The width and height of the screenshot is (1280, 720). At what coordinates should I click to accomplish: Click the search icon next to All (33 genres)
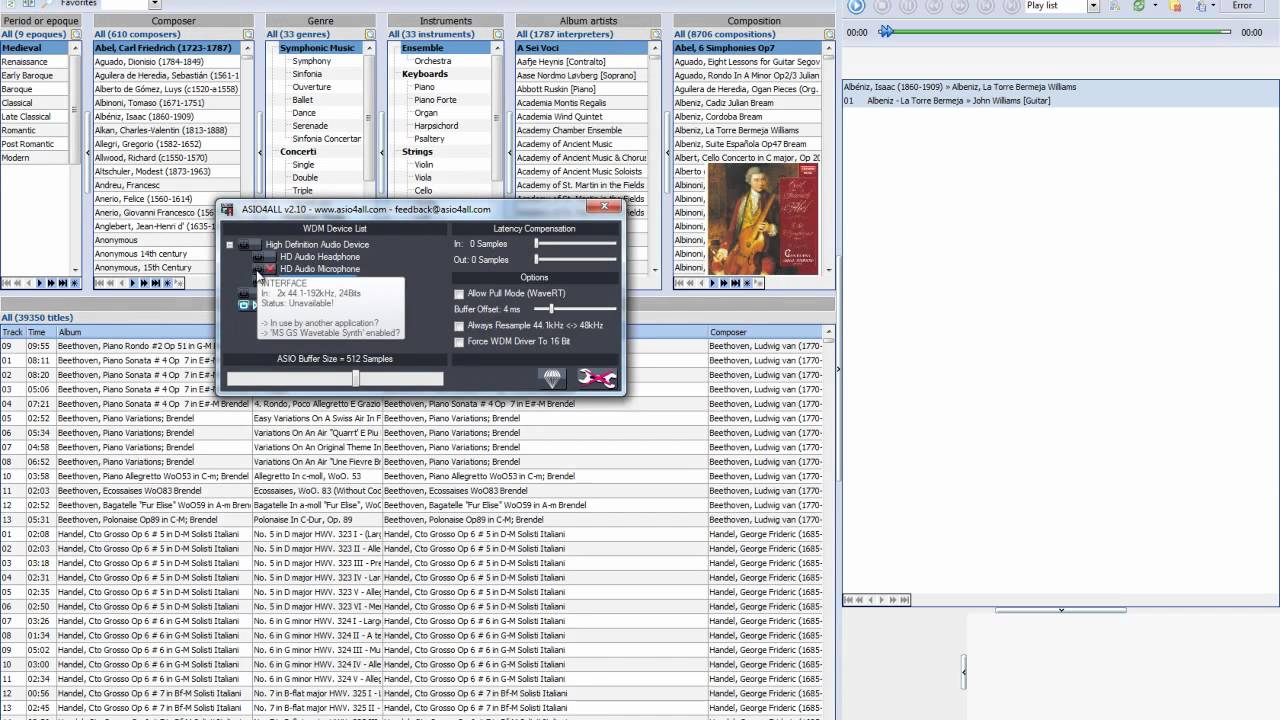tap(370, 34)
